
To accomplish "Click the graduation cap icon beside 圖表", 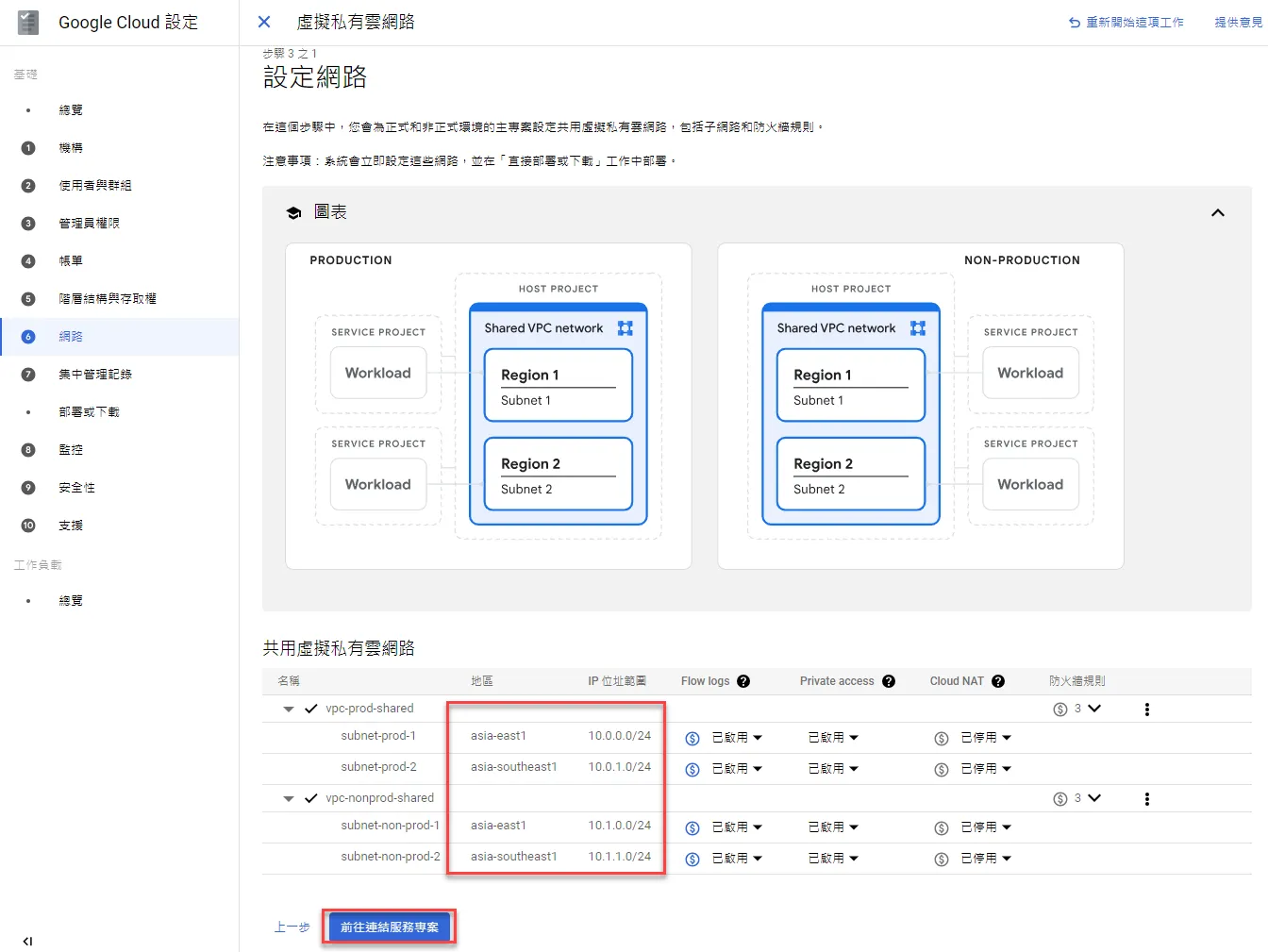I will coord(294,213).
